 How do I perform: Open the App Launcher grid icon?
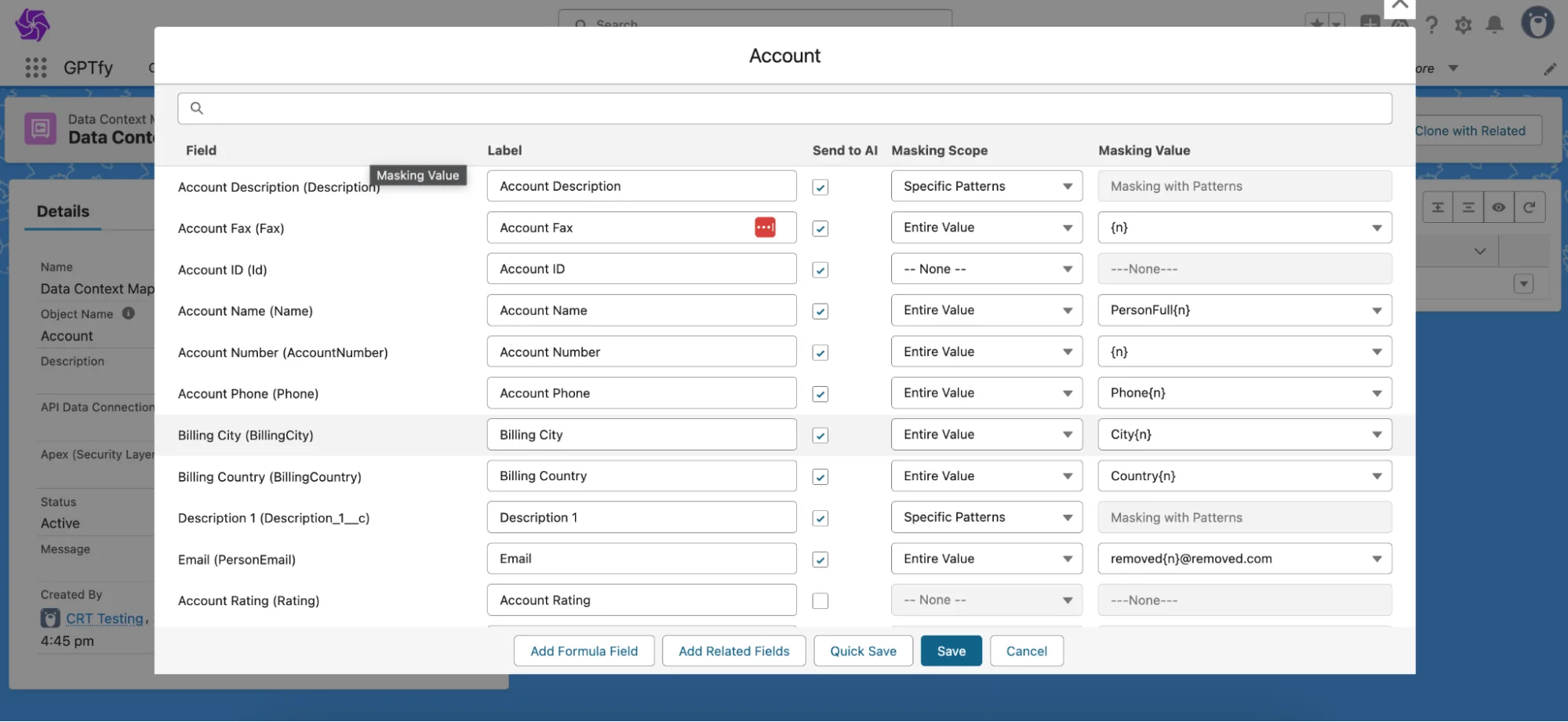pyautogui.click(x=36, y=68)
